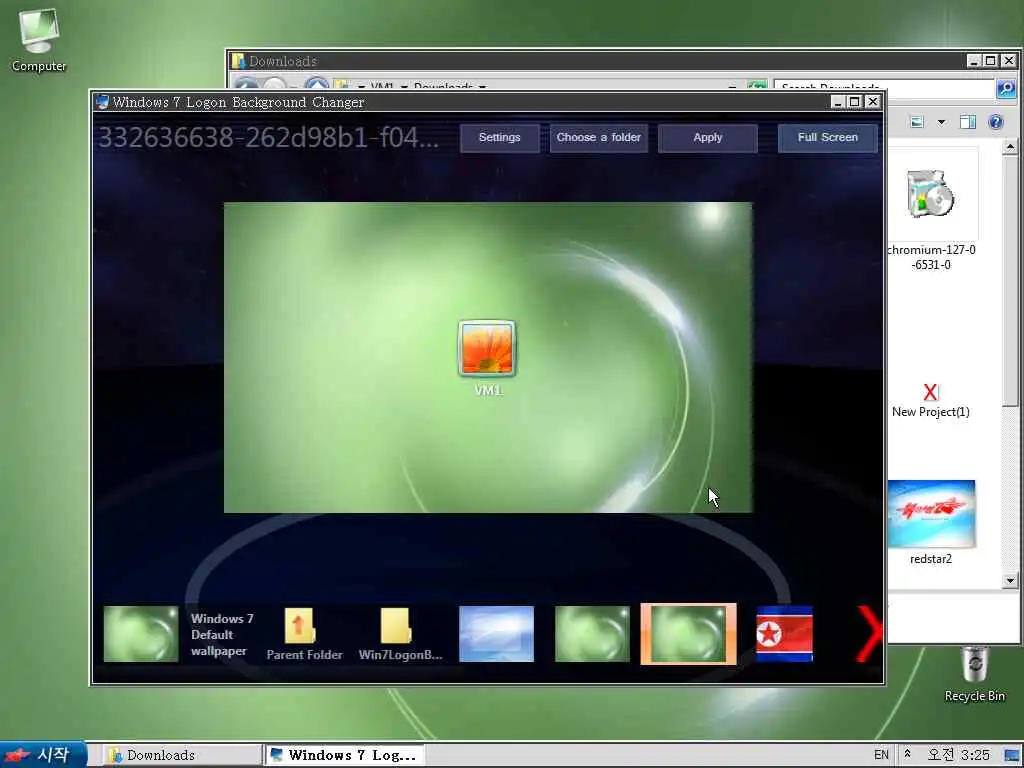The height and width of the screenshot is (768, 1024).
Task: Click the show desktop icon in tray
Action: [x=1013, y=756]
